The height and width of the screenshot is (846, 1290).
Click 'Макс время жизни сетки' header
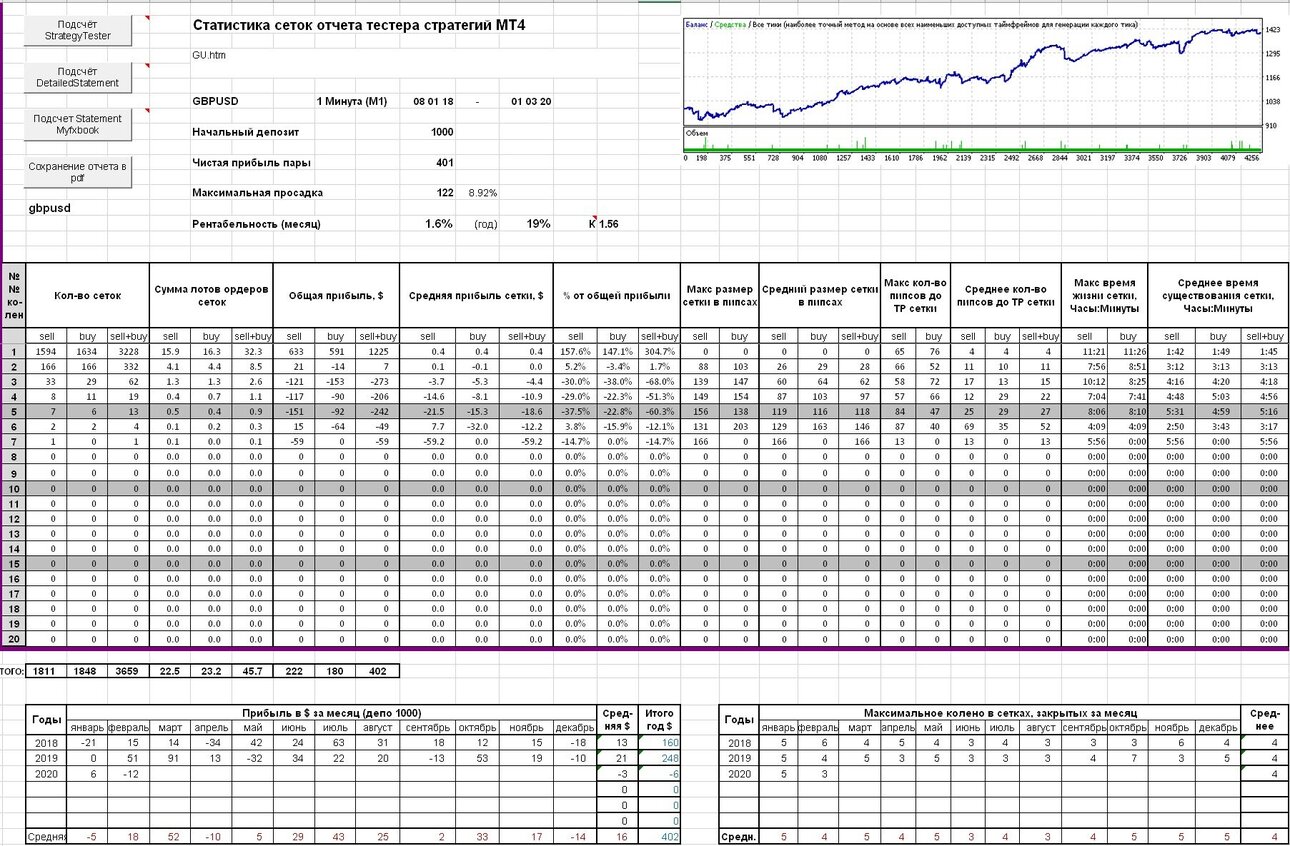click(1105, 295)
